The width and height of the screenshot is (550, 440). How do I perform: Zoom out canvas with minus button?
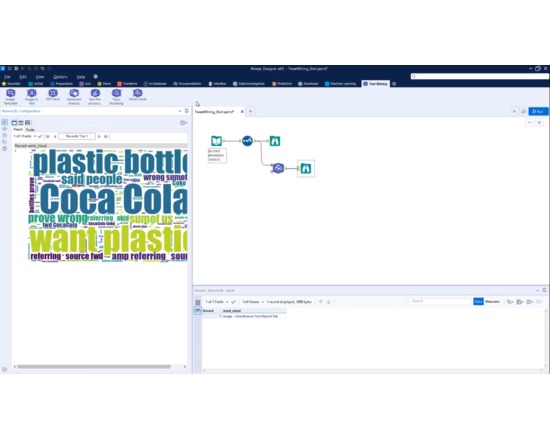coord(530,122)
